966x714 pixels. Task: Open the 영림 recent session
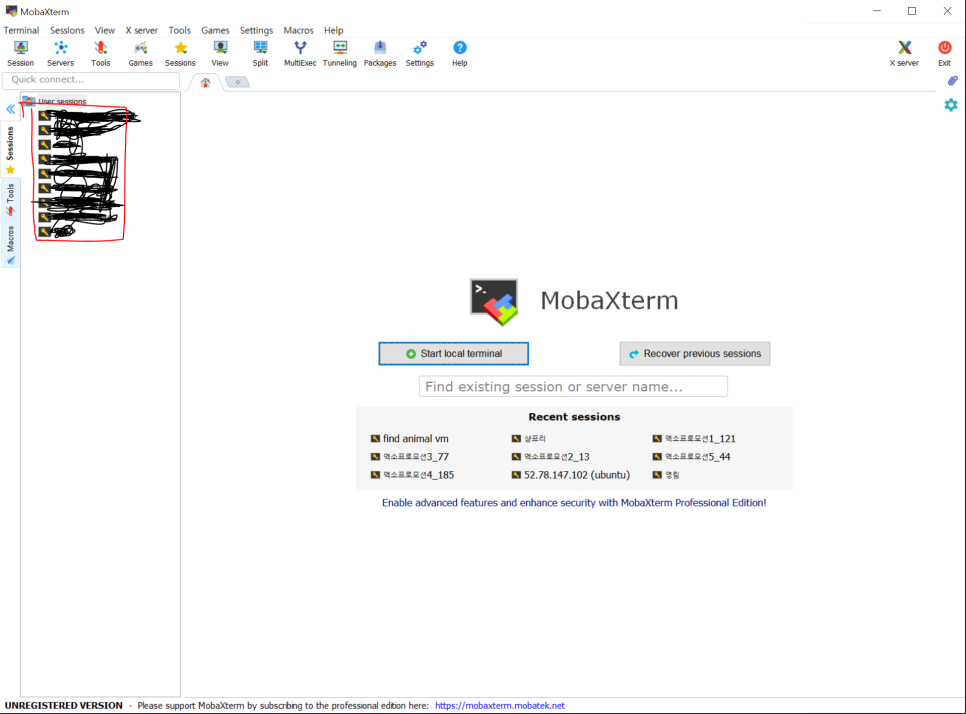tap(666, 475)
